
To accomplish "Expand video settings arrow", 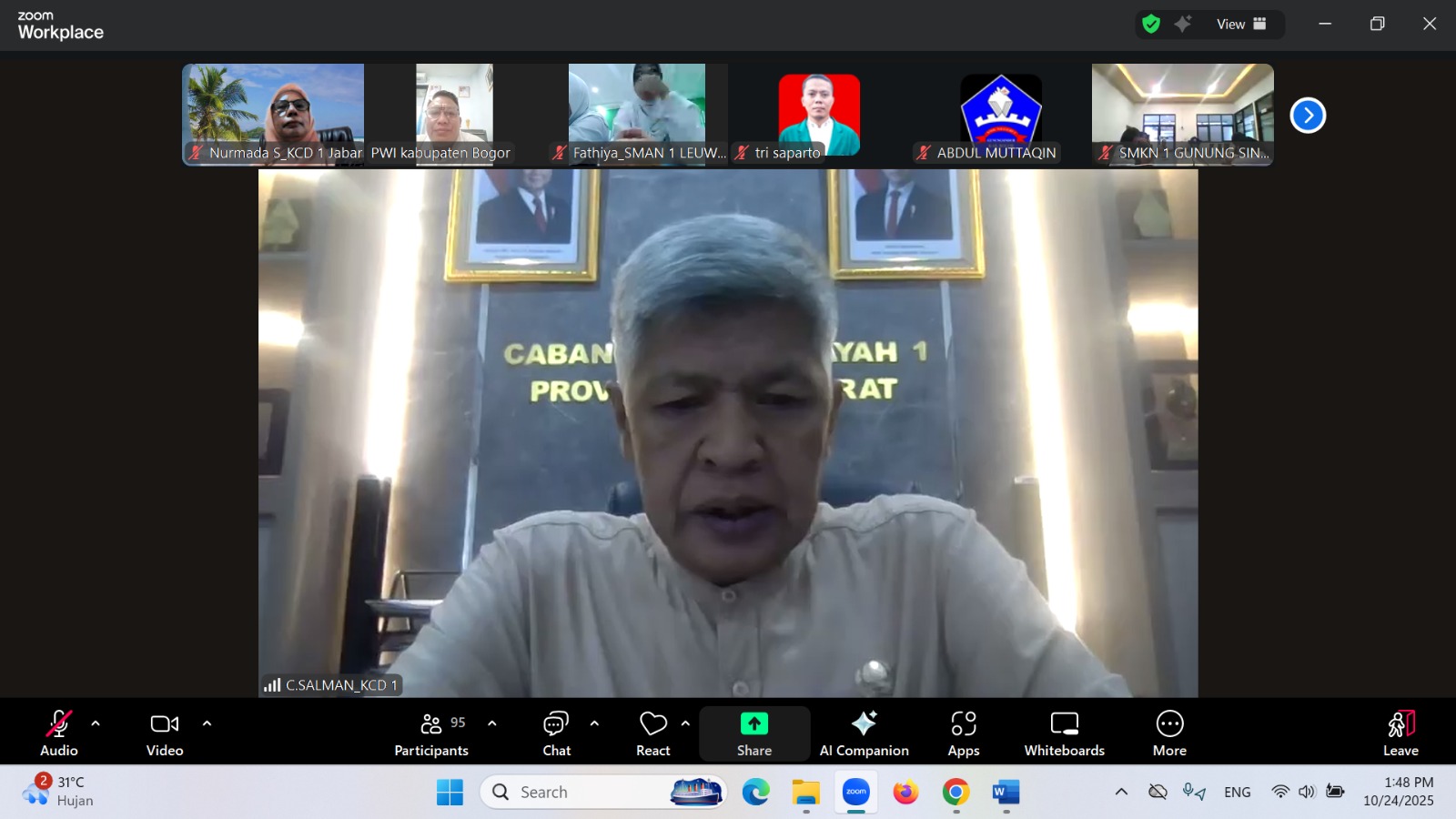I will click(x=207, y=723).
